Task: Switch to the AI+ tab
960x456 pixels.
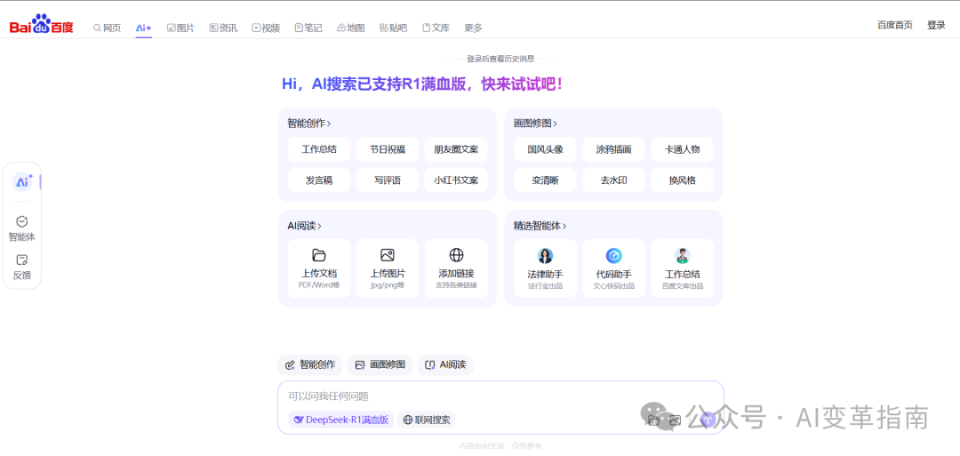Action: tap(144, 28)
